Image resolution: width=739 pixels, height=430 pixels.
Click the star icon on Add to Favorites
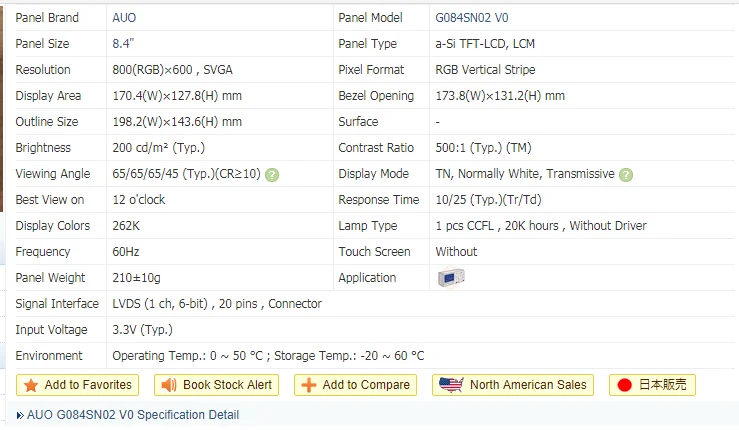tap(31, 385)
